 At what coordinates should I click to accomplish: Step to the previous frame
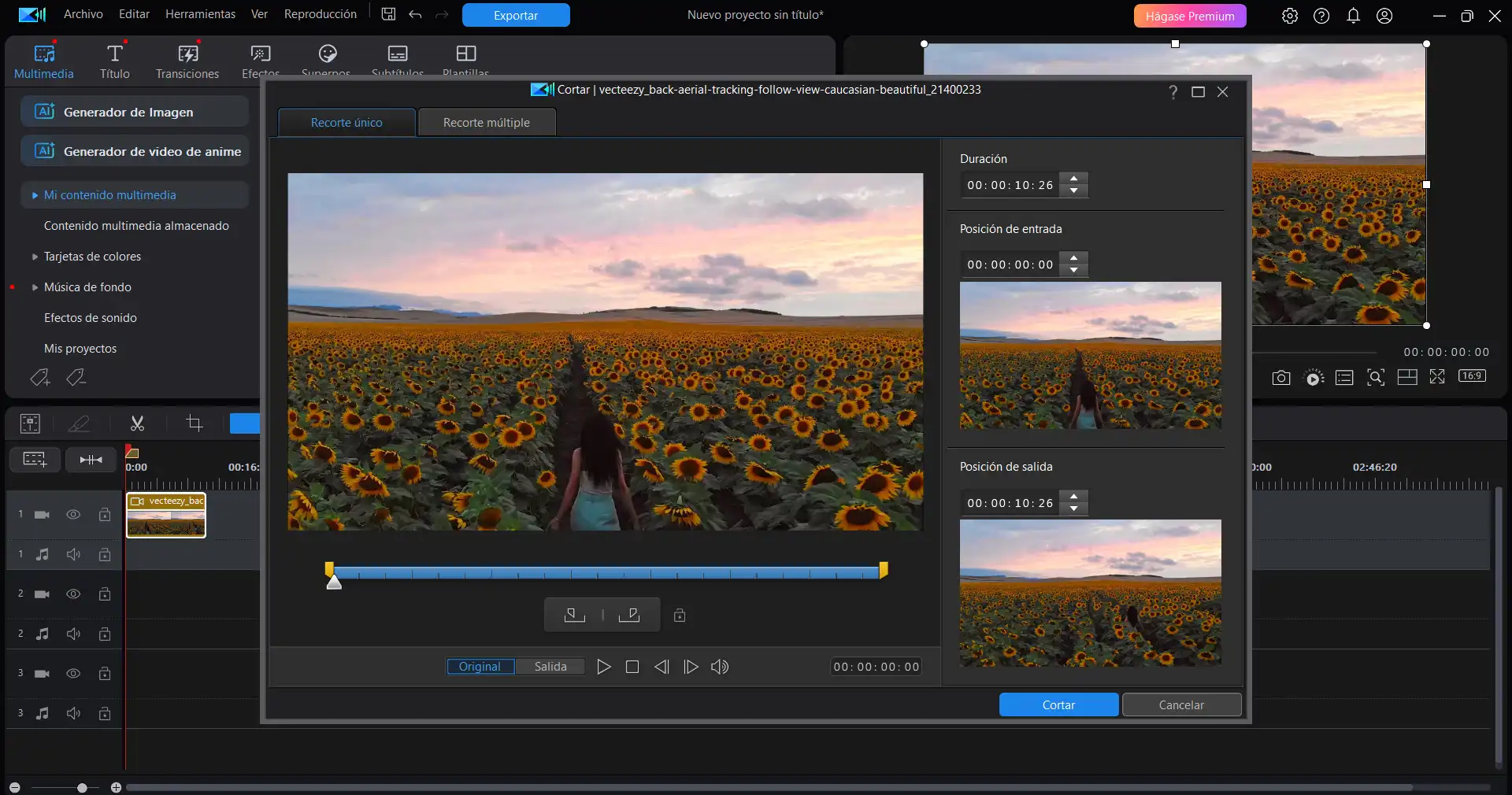pos(661,667)
